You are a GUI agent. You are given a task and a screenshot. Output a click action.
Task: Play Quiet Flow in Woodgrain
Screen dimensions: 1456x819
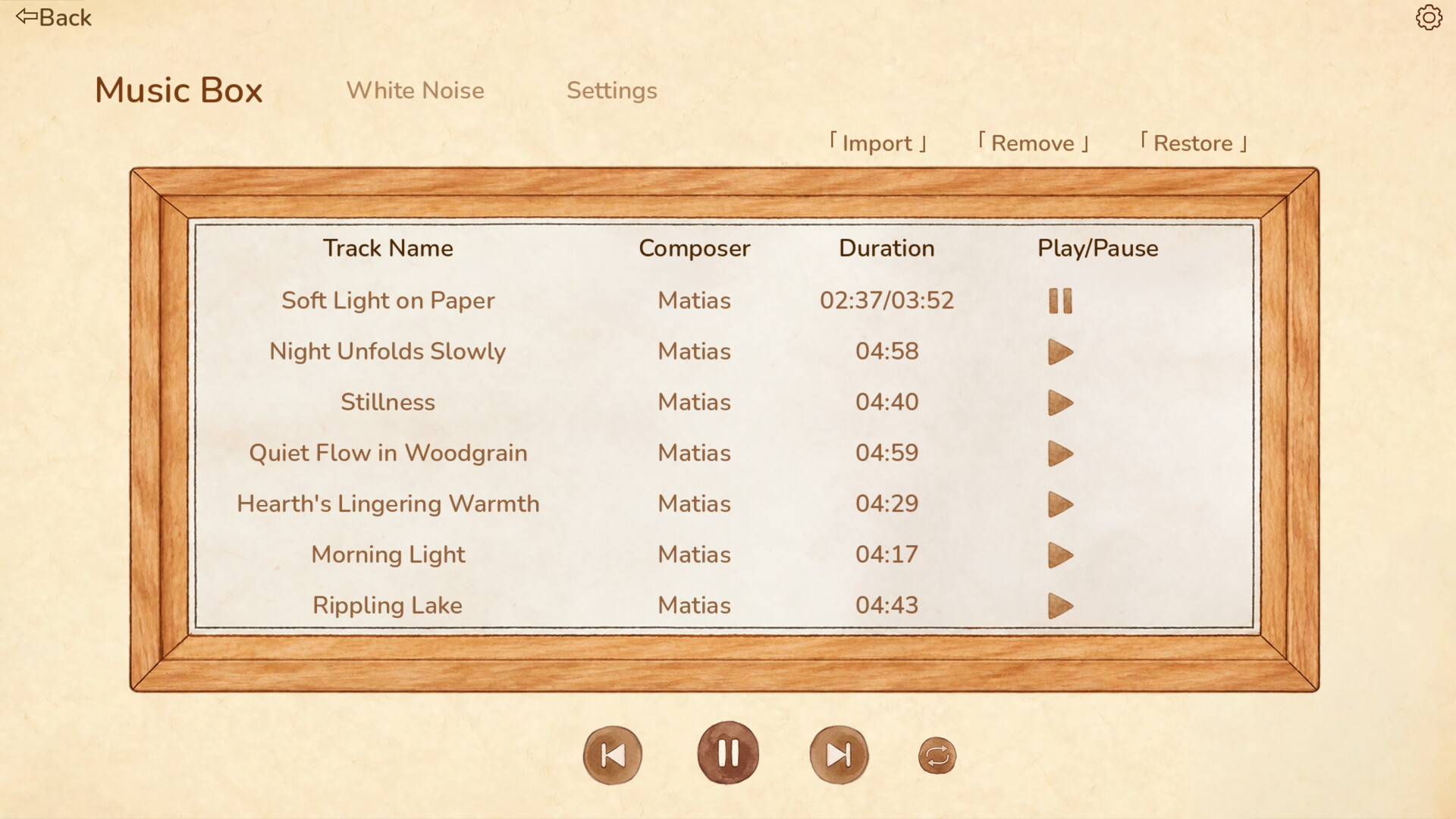[1060, 453]
